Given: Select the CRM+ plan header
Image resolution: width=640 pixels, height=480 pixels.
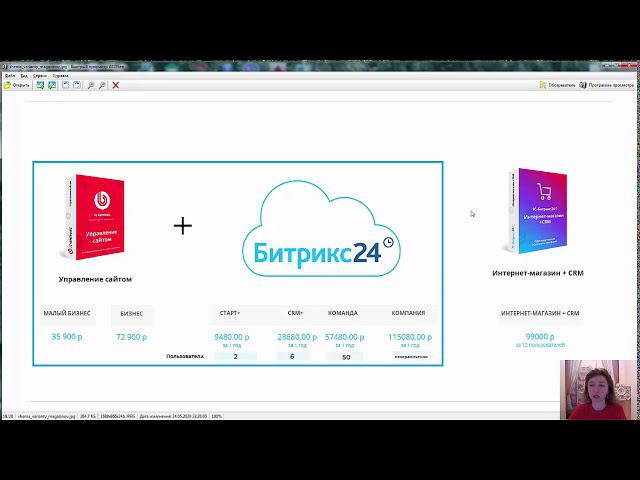Looking at the screenshot, I should click(295, 313).
